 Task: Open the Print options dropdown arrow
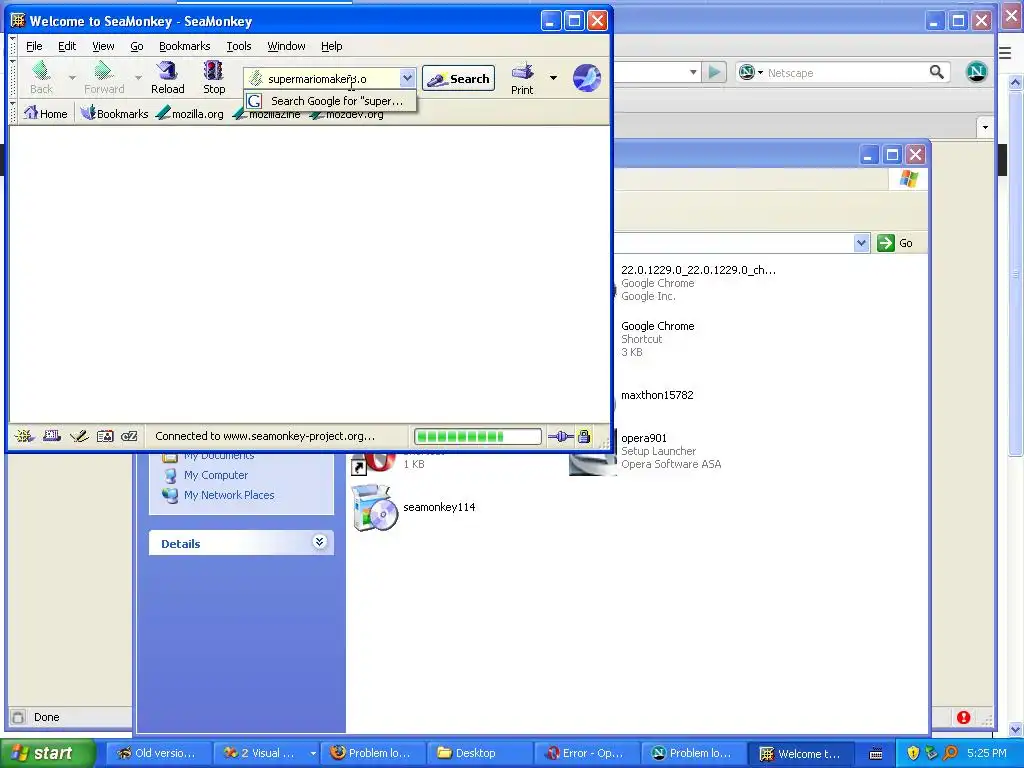[553, 78]
